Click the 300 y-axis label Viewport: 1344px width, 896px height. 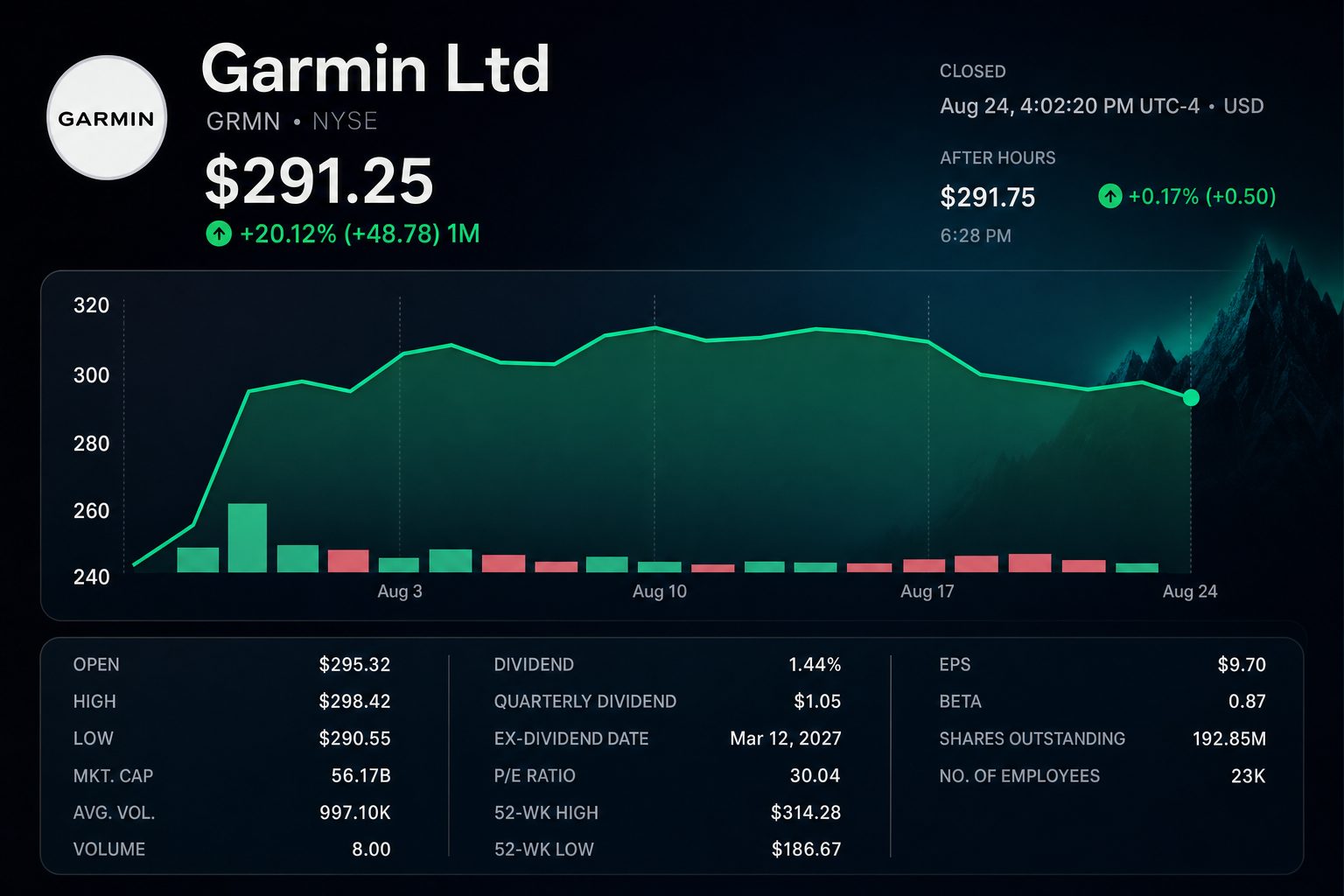point(91,375)
